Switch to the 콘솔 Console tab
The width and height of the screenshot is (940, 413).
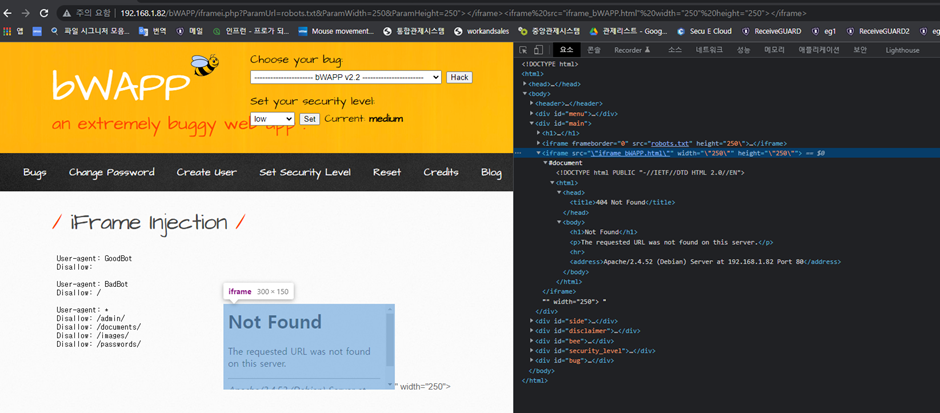tap(593, 50)
